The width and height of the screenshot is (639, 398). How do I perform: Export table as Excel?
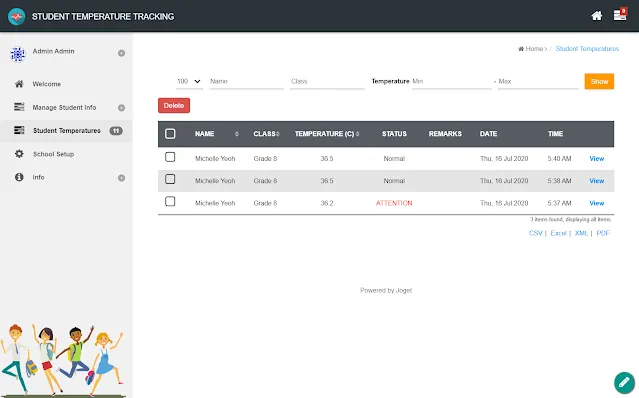tap(559, 233)
